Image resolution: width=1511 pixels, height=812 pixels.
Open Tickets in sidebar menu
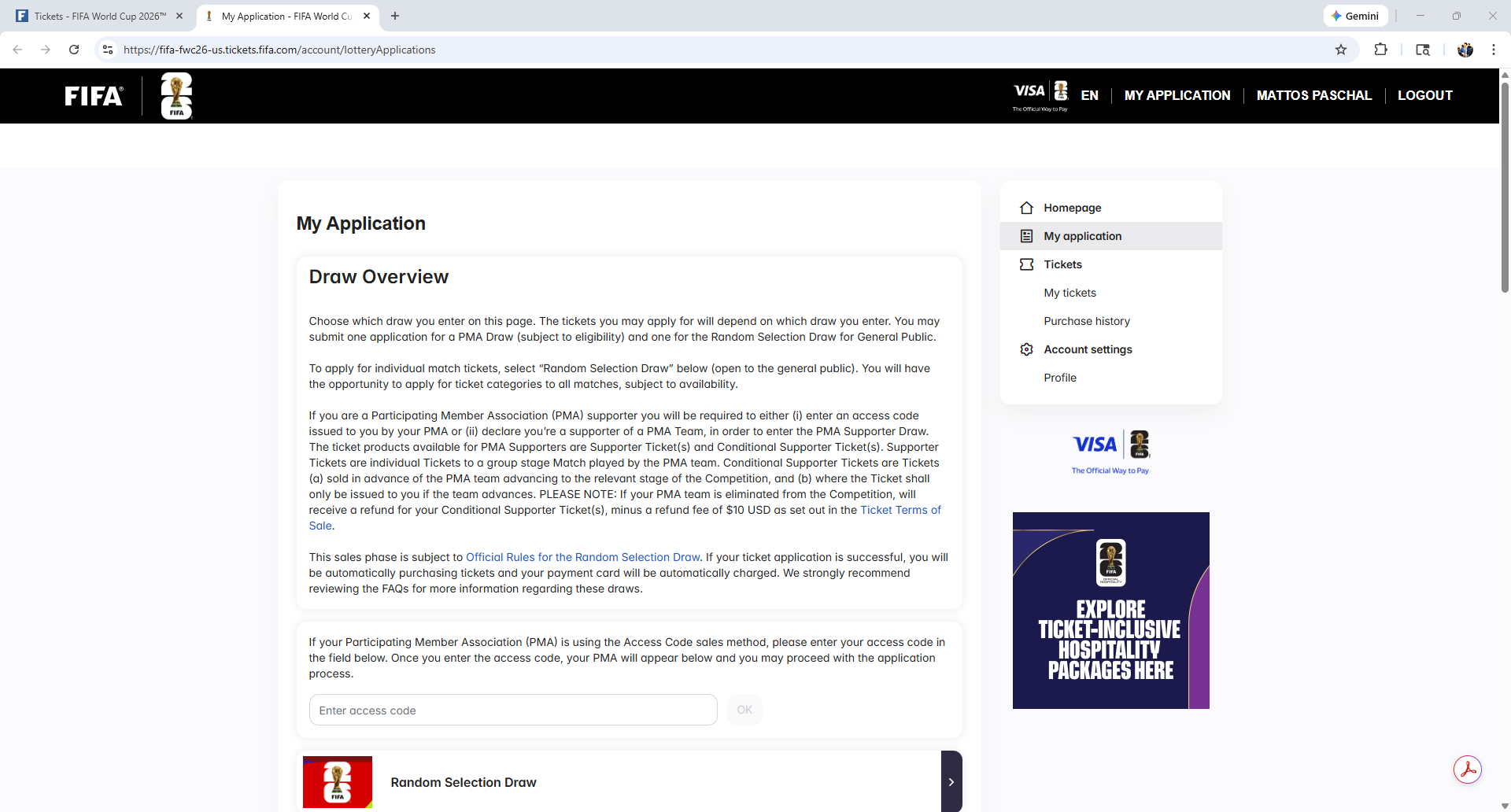point(1110,264)
